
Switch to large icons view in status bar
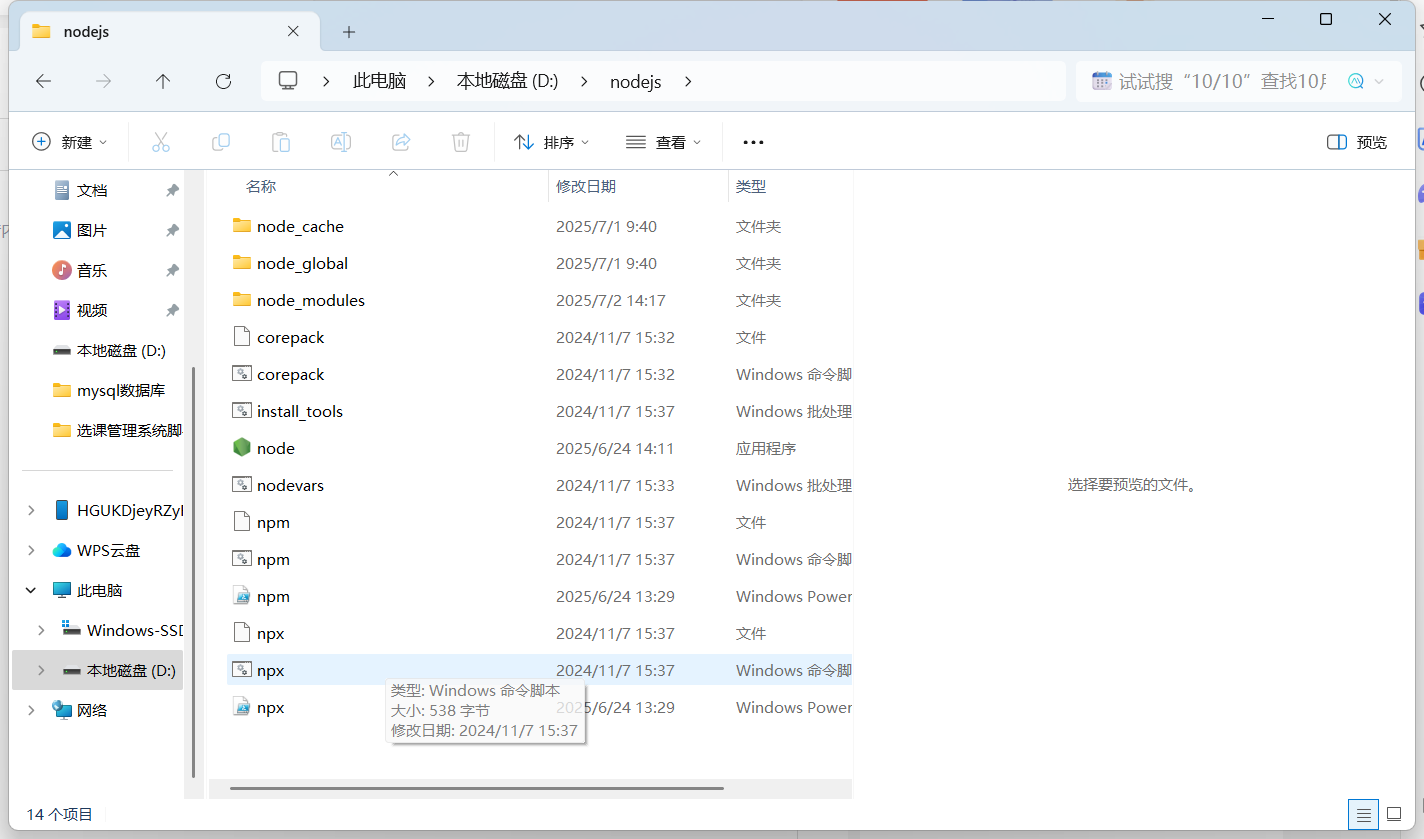coord(1394,814)
